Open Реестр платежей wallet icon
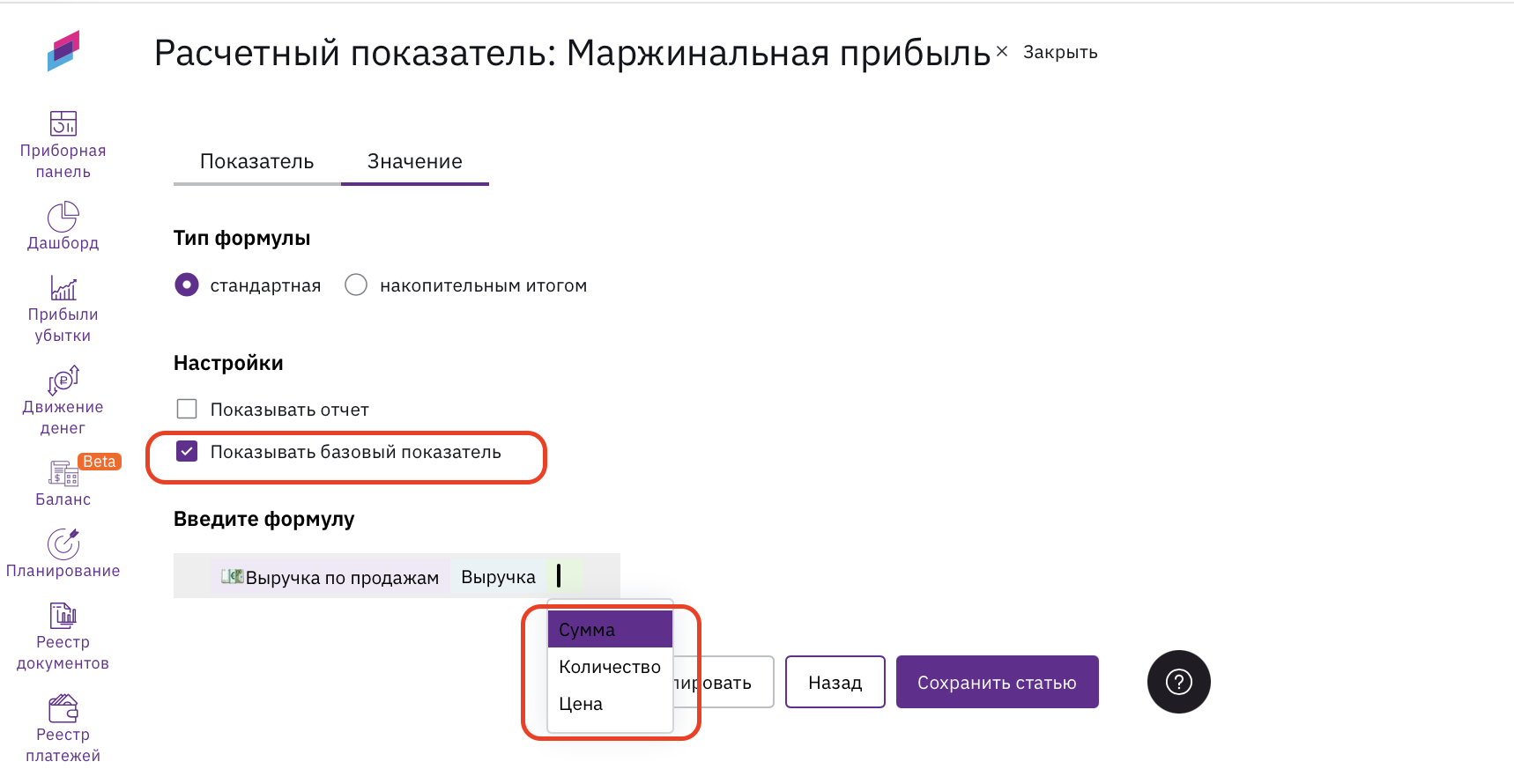 tap(63, 708)
